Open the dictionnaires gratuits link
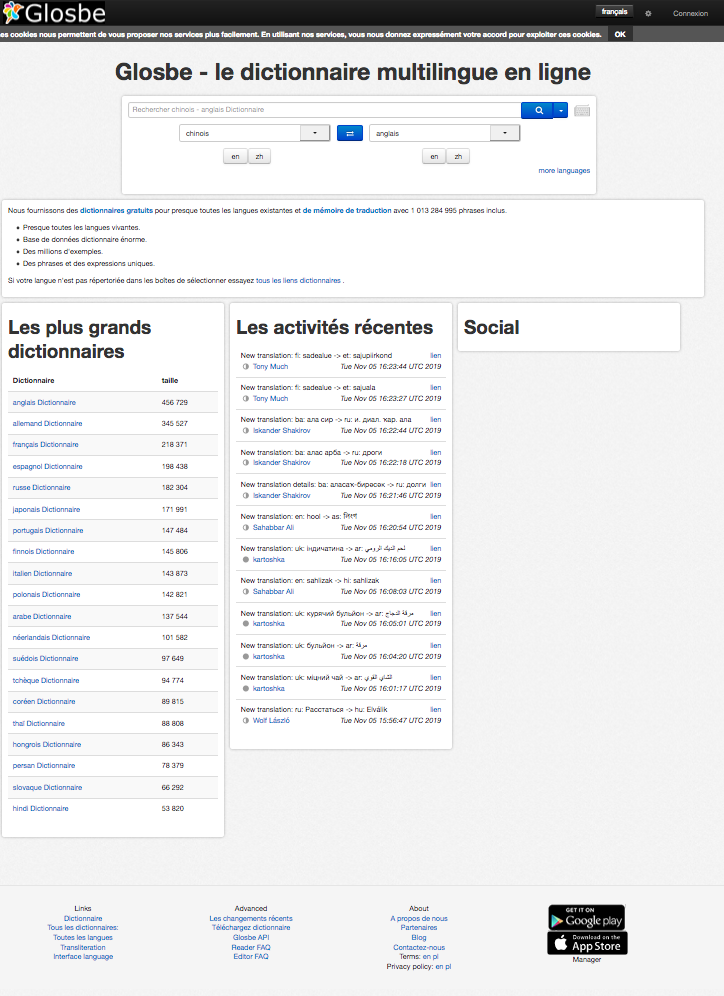This screenshot has height=996, width=724. 116,210
